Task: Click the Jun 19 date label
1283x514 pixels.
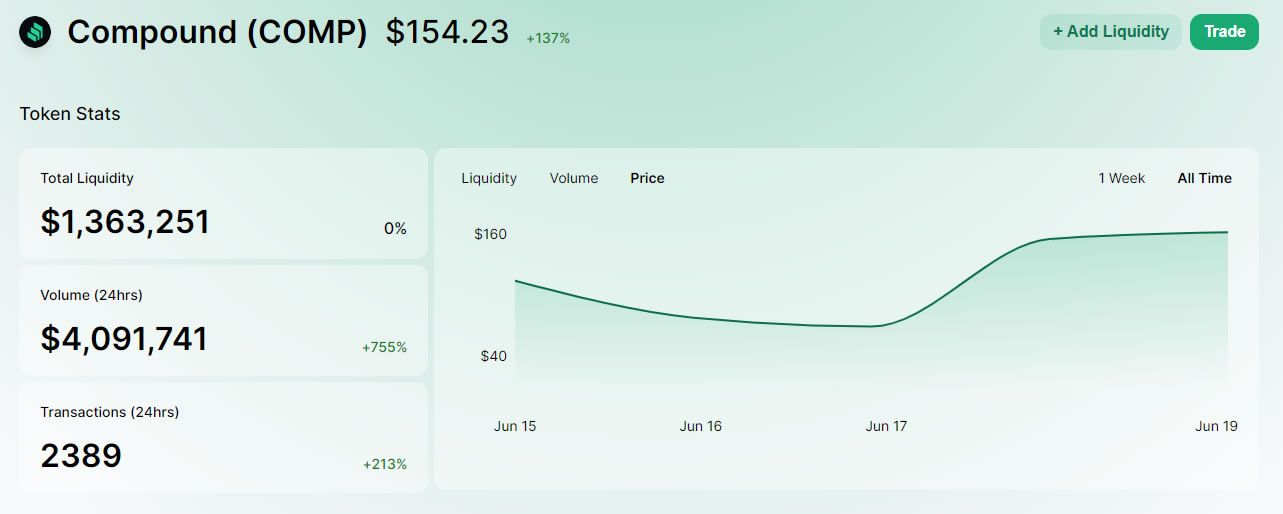Action: click(x=1216, y=426)
